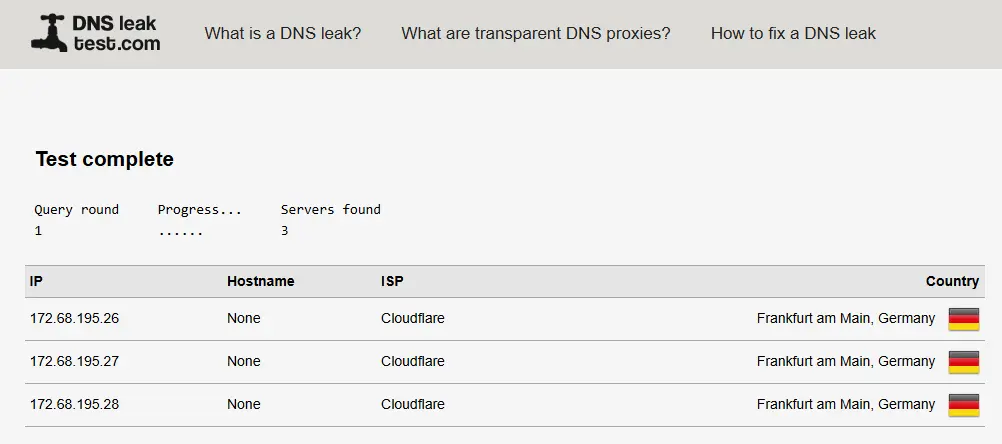Click the 'Servers found' count label
Viewport: 1002px width, 444px height.
[330, 210]
